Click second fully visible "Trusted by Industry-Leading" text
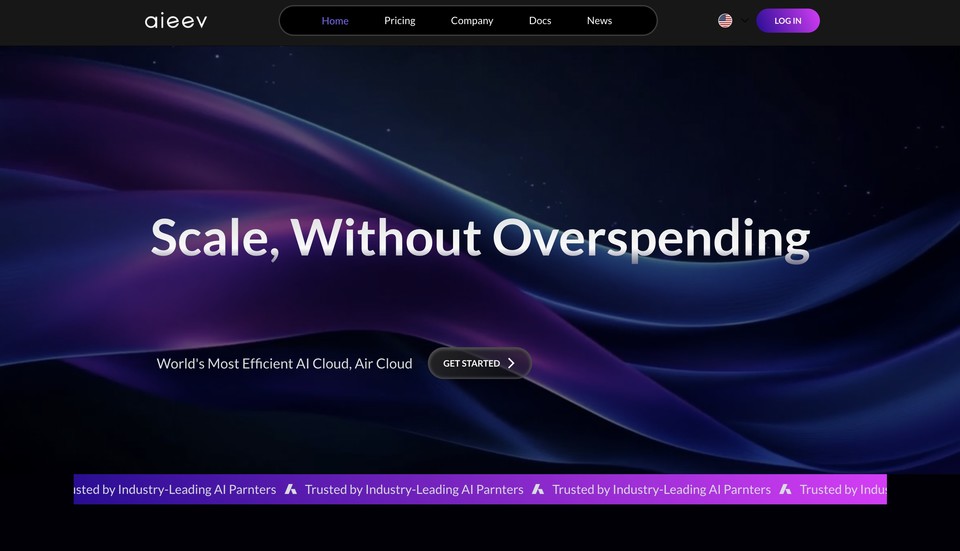Image resolution: width=960 pixels, height=551 pixels. (x=661, y=490)
